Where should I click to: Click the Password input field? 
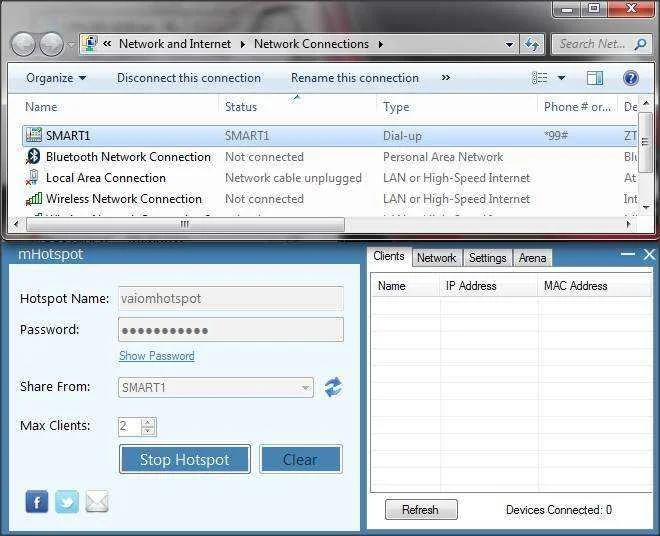click(x=231, y=330)
